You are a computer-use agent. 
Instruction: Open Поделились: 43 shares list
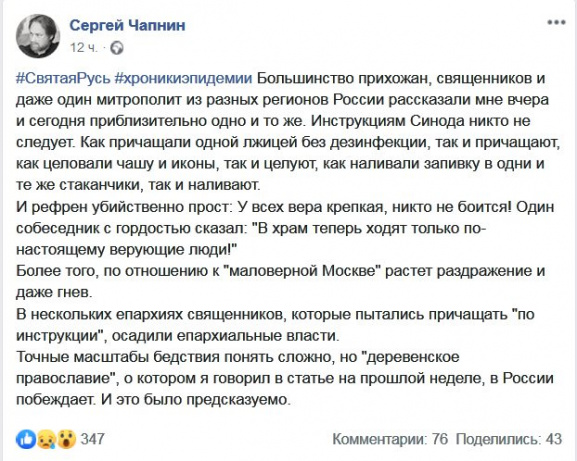509,439
